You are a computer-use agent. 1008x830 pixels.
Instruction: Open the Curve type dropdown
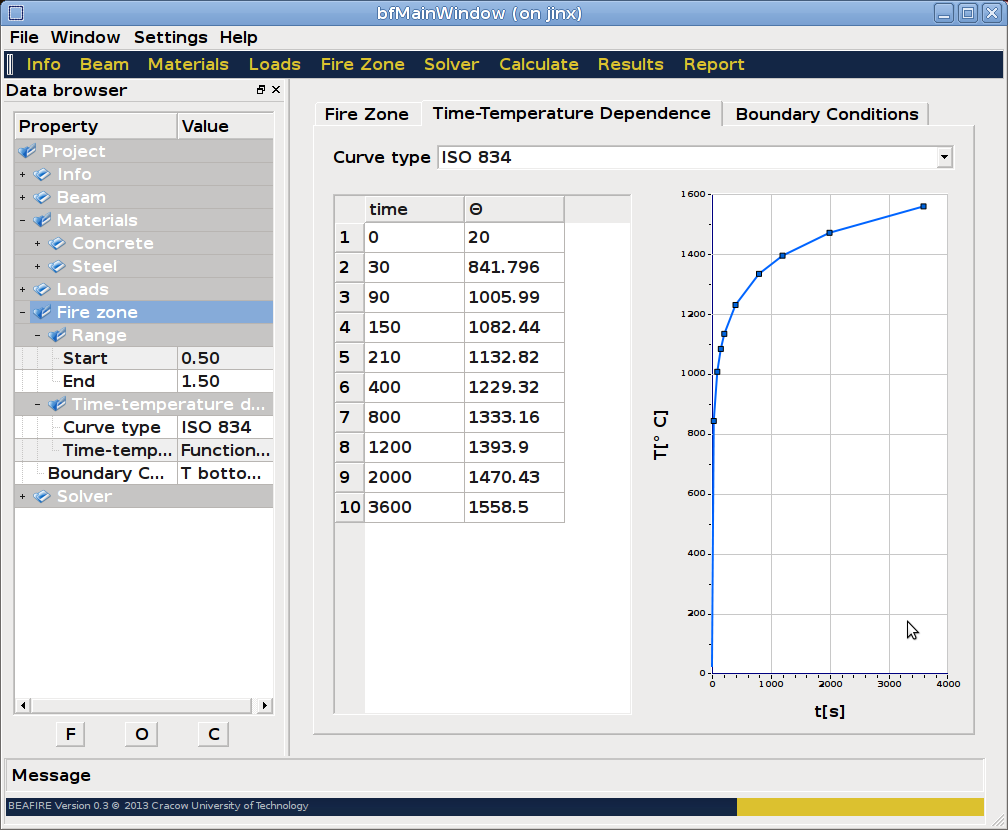[x=943, y=157]
